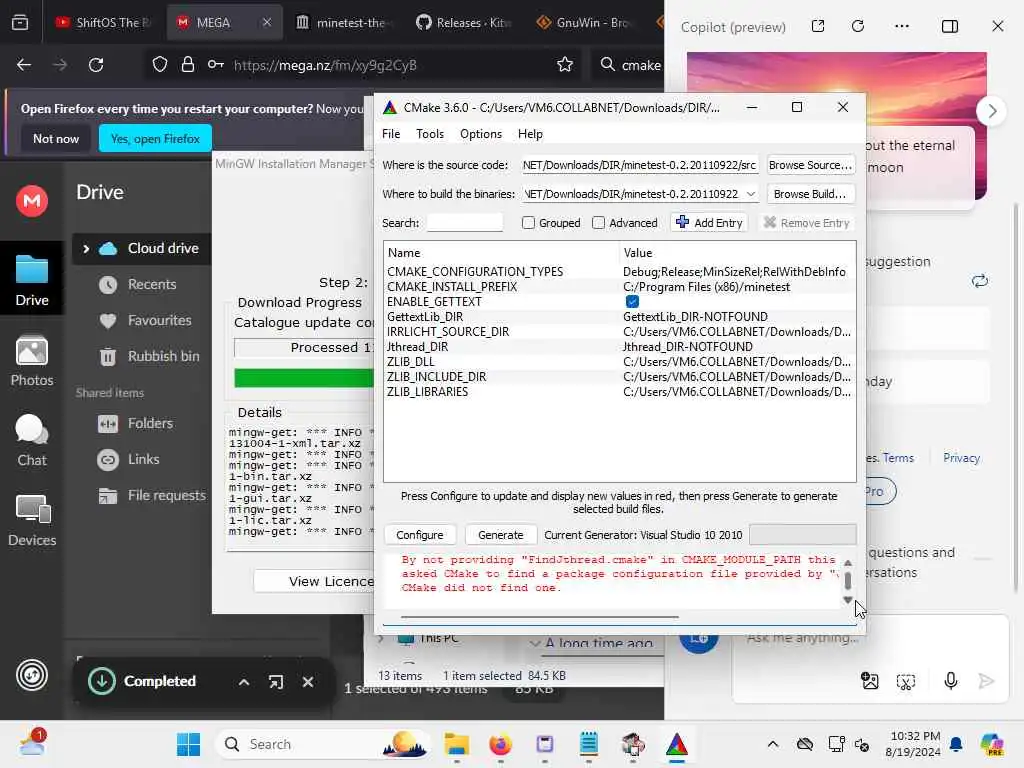Select the CMAKE_INSTALL_PREFIX row
This screenshot has height=768, width=1024.
(620, 287)
